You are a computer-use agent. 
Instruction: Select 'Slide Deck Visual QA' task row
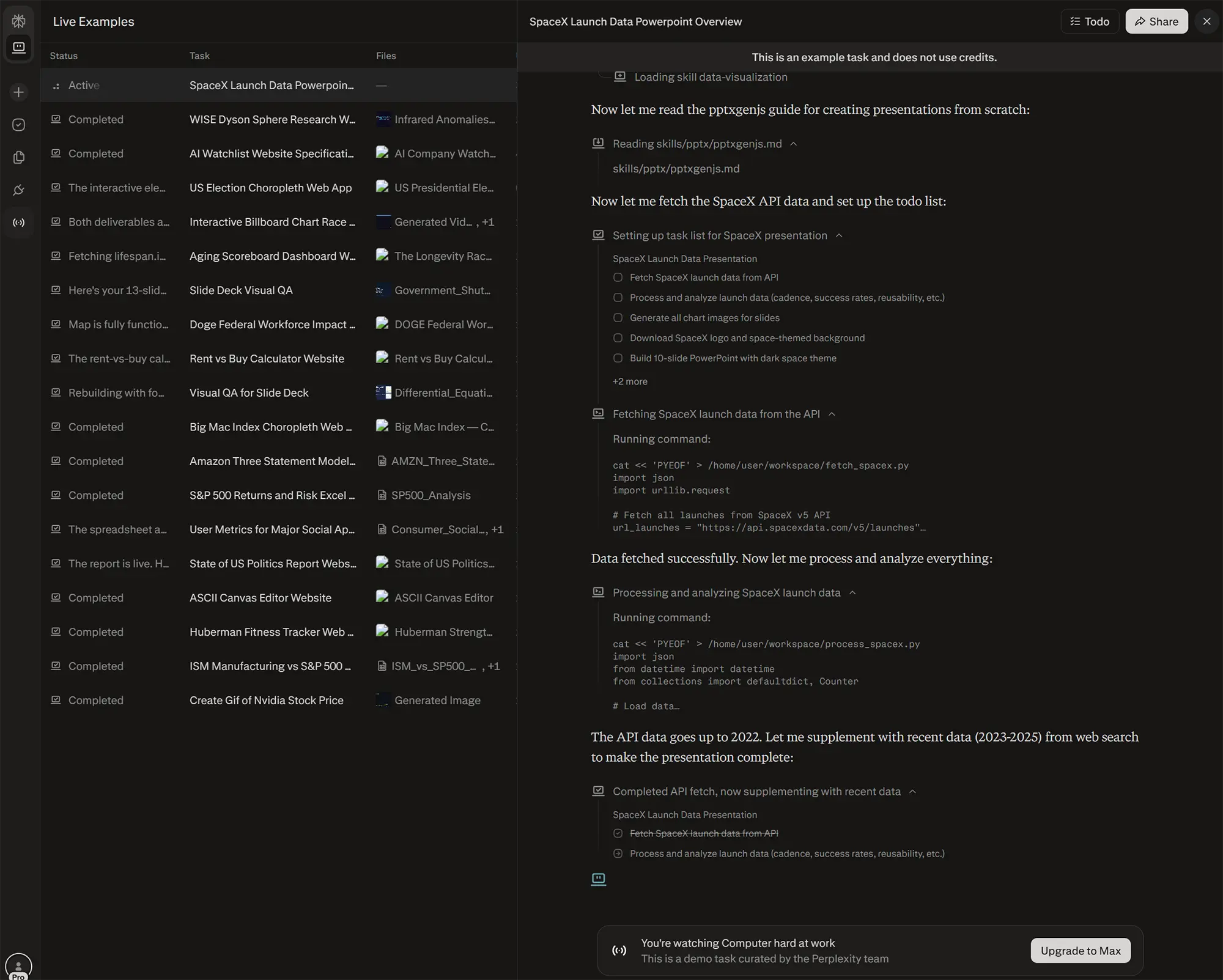tap(241, 290)
